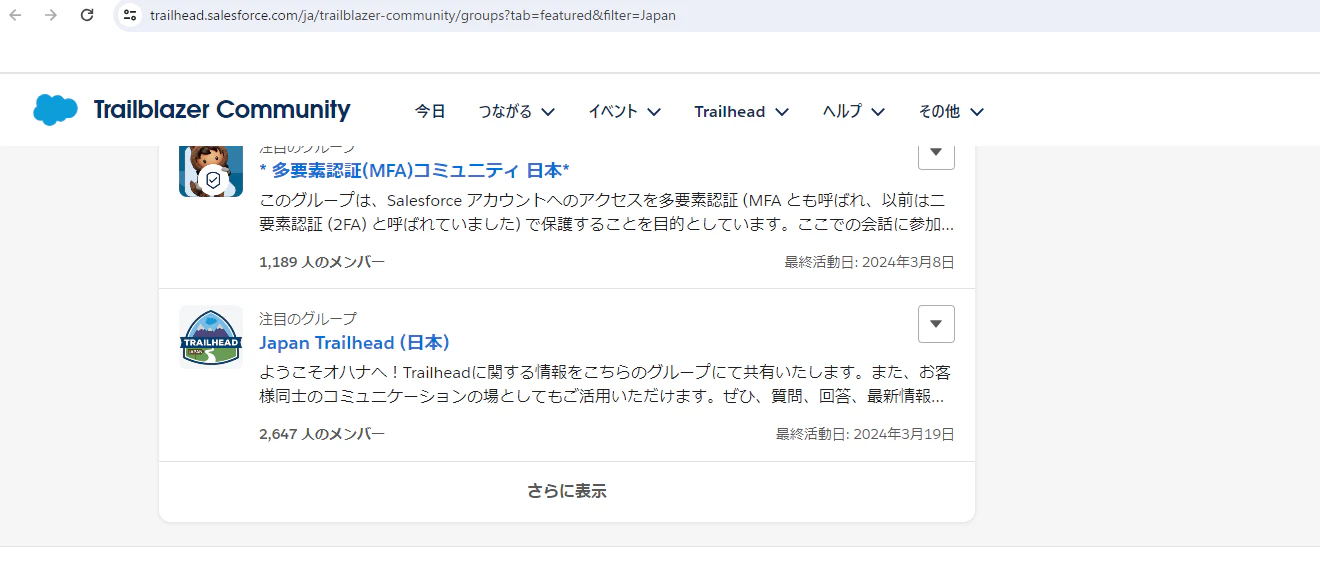Expand the つながる menu
Screen dimensions: 1320x573
click(x=516, y=111)
